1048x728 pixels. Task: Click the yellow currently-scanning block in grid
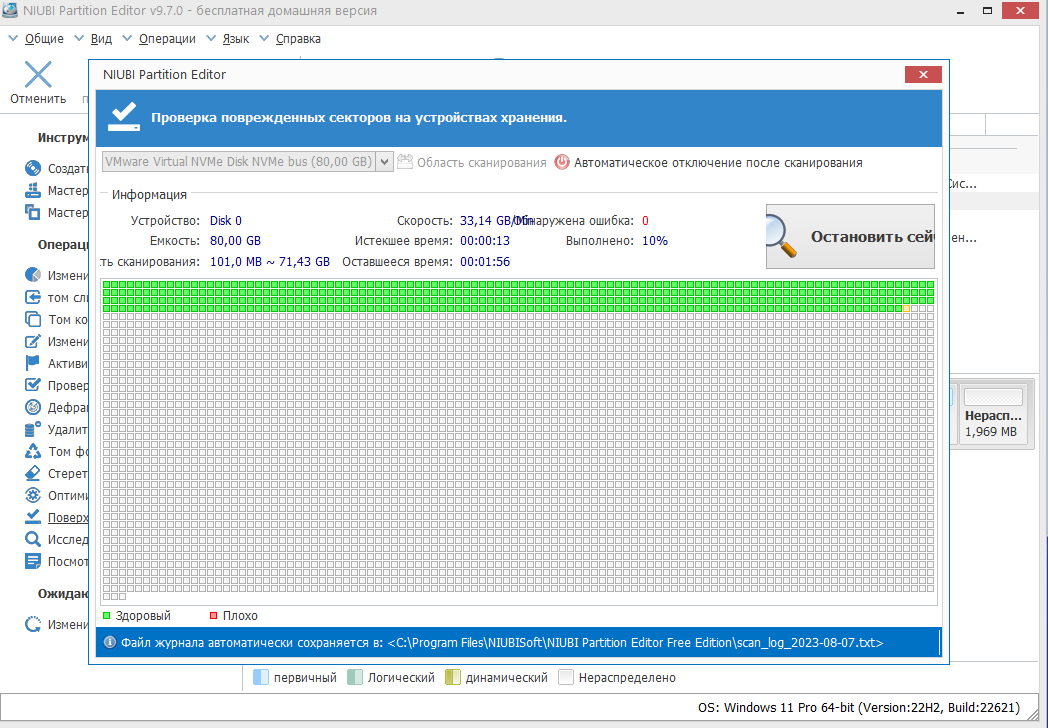click(906, 308)
